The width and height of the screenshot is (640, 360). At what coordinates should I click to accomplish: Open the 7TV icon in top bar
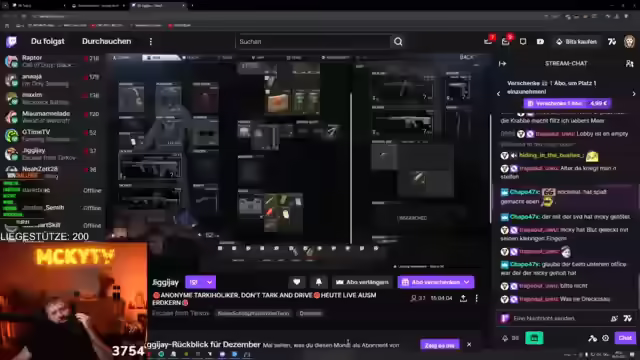click(x=611, y=42)
